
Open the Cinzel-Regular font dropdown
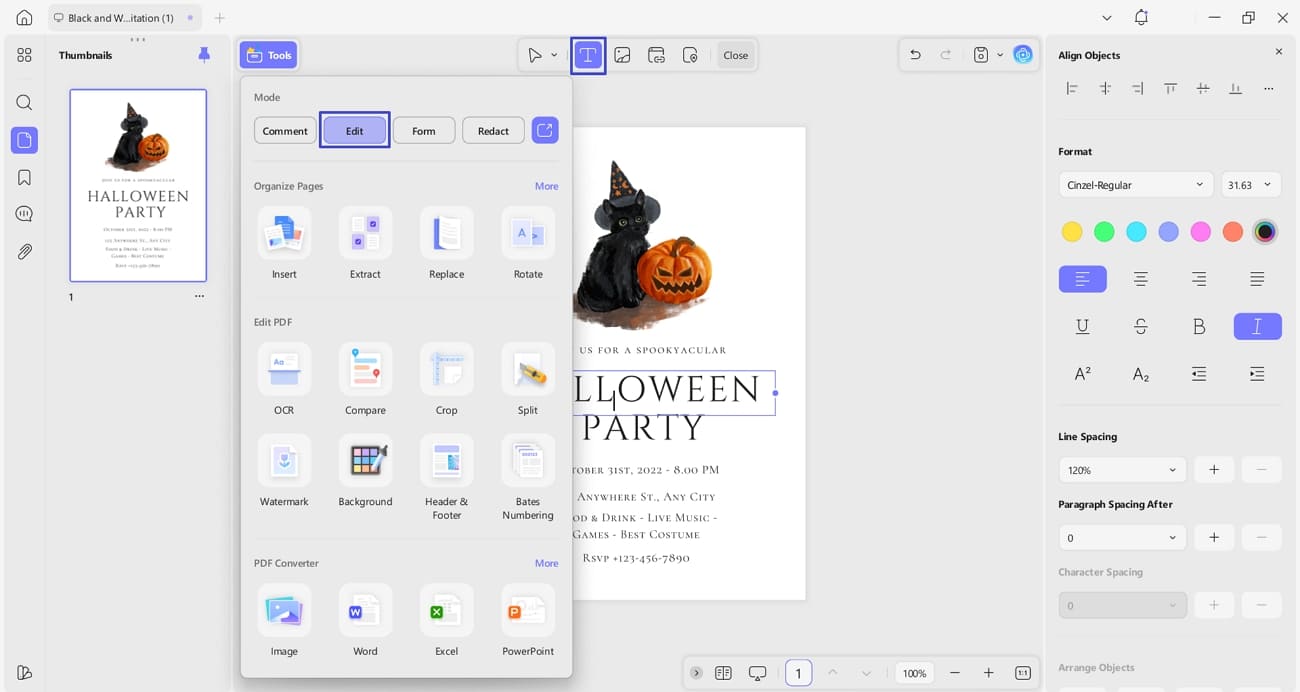1135,184
